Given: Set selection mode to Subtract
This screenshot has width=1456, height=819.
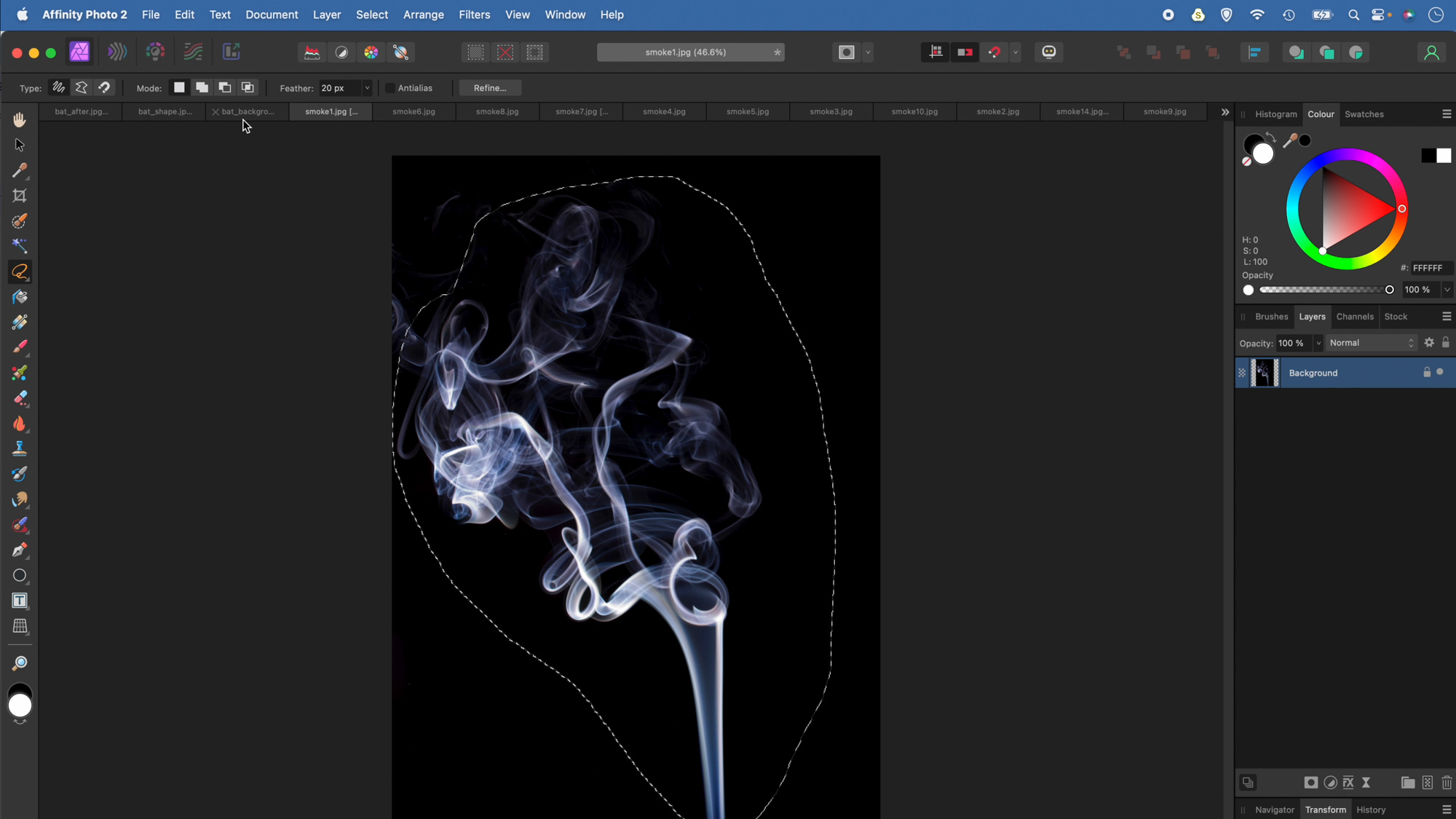Looking at the screenshot, I should [x=225, y=87].
